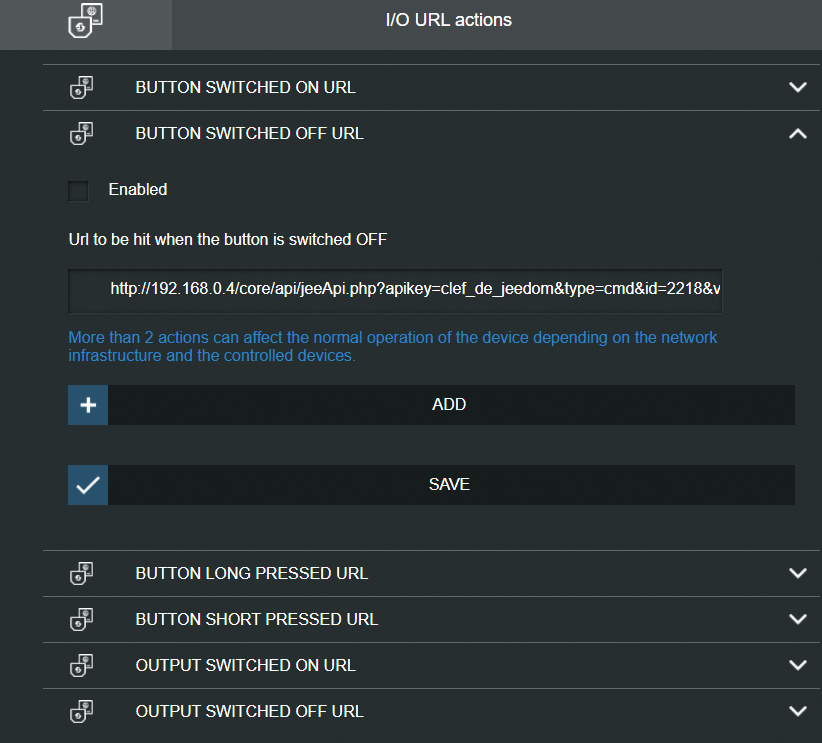Click icon beside BUTTON SWITCHED ON URL
822x743 pixels.
pos(81,88)
